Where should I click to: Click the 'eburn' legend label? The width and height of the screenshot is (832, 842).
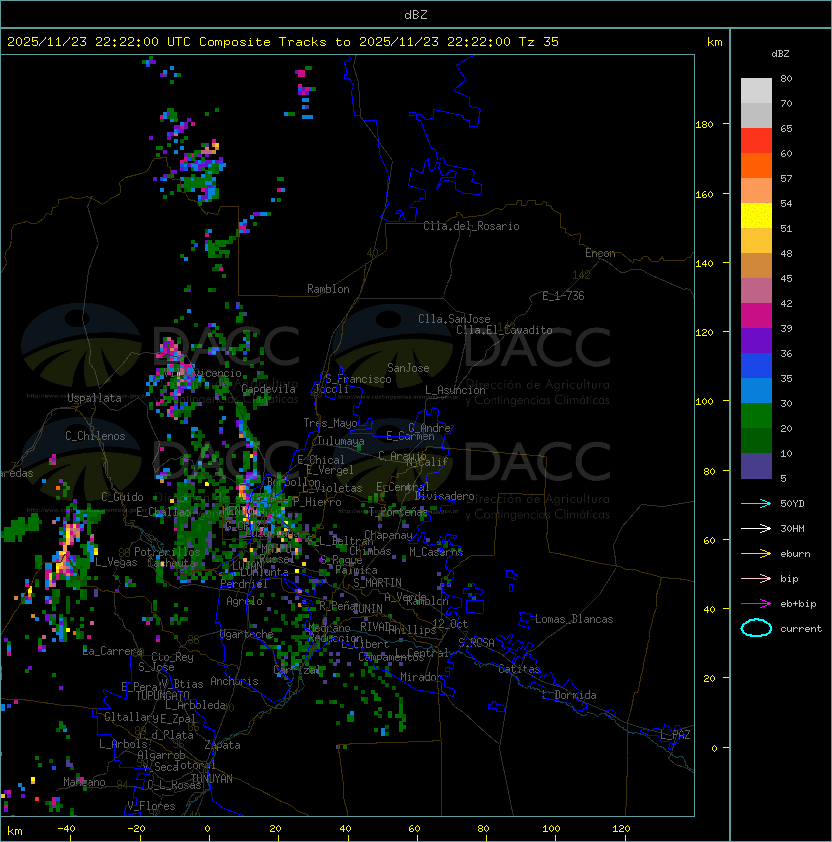[795, 554]
